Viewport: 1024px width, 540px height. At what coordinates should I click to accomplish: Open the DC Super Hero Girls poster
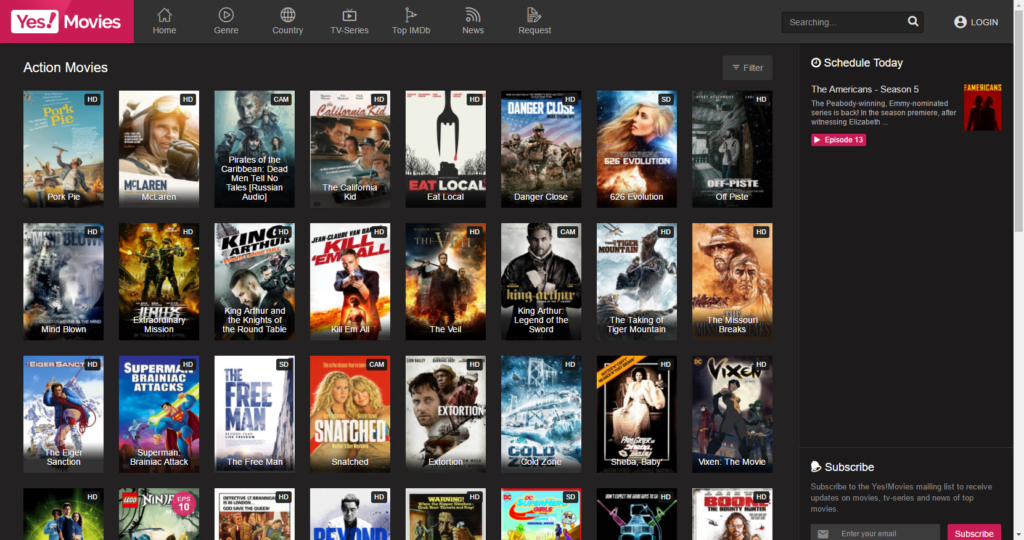(541, 515)
